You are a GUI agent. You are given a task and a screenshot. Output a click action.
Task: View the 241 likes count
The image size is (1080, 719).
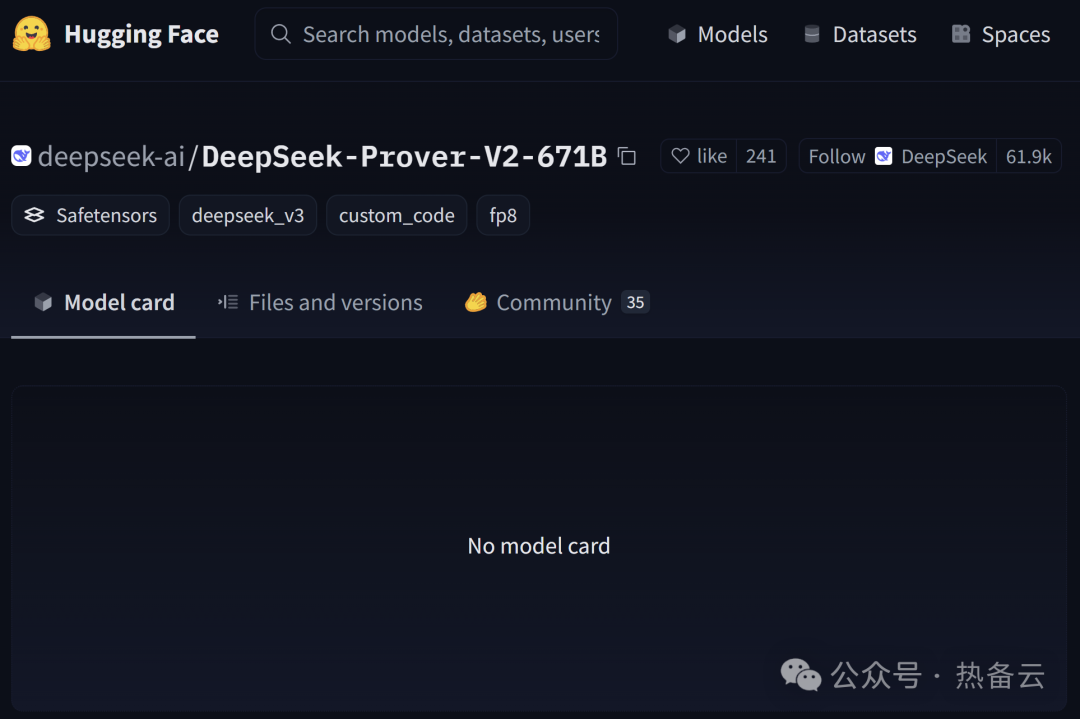[x=761, y=156]
